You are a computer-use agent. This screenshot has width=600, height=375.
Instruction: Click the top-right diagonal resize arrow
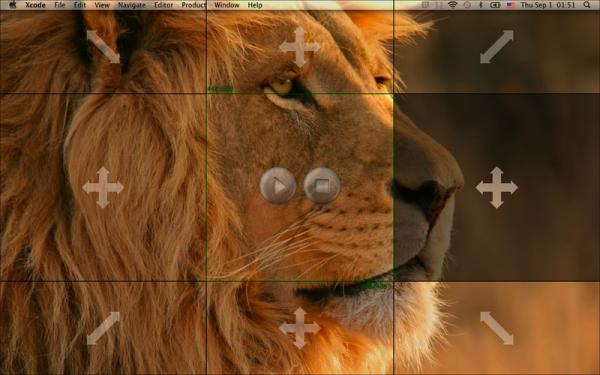pos(497,47)
